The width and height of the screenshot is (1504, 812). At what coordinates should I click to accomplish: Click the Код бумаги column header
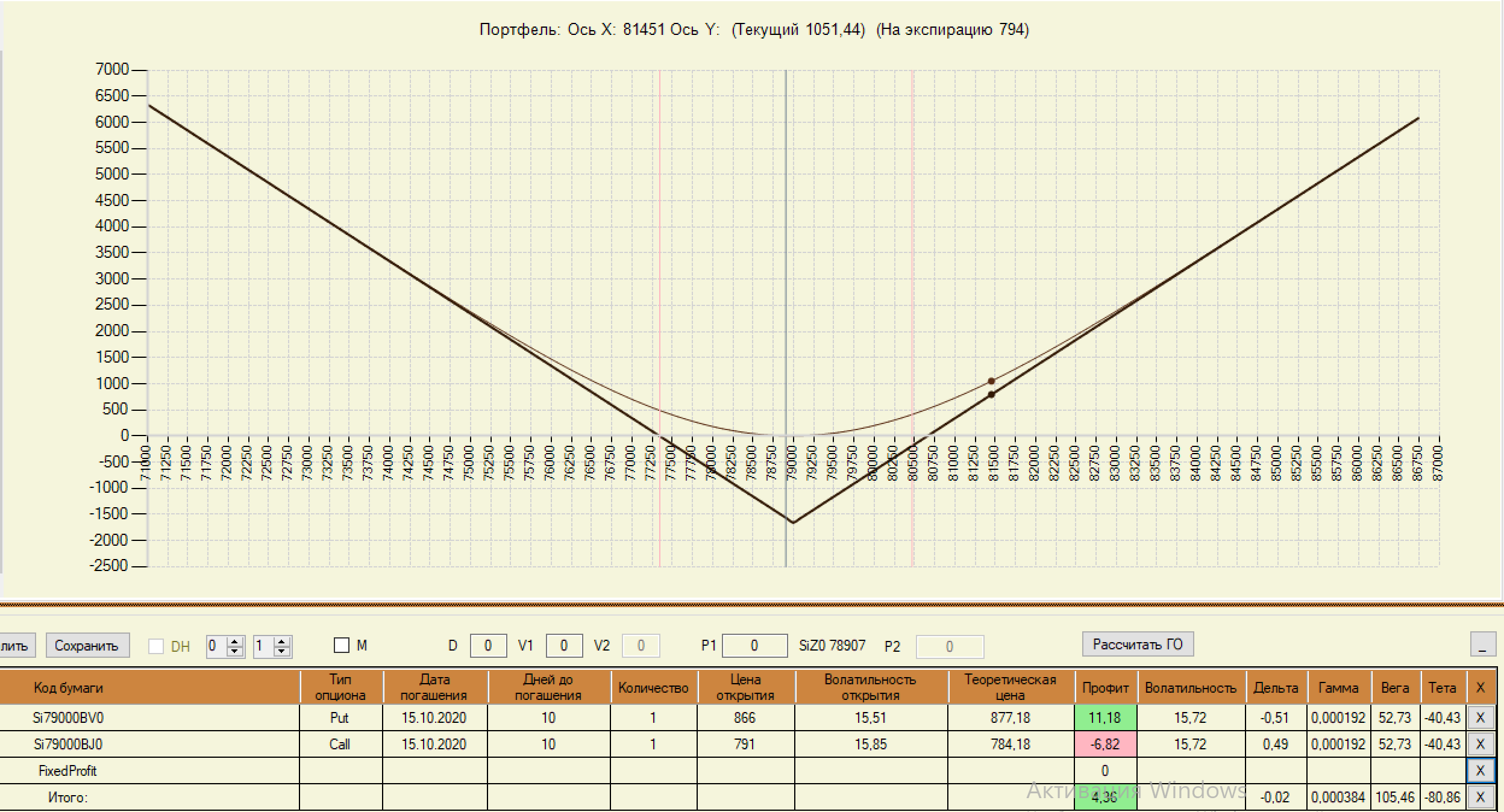68,687
